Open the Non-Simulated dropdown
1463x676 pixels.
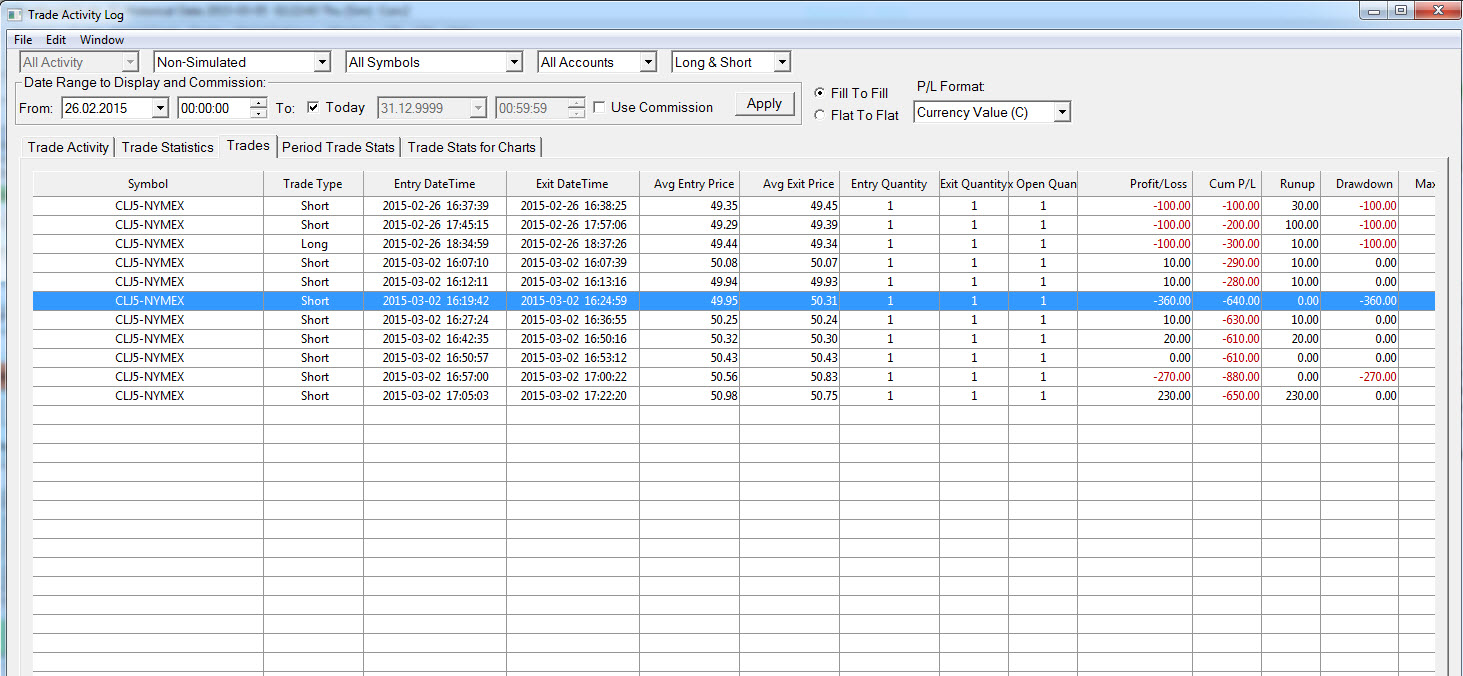321,62
